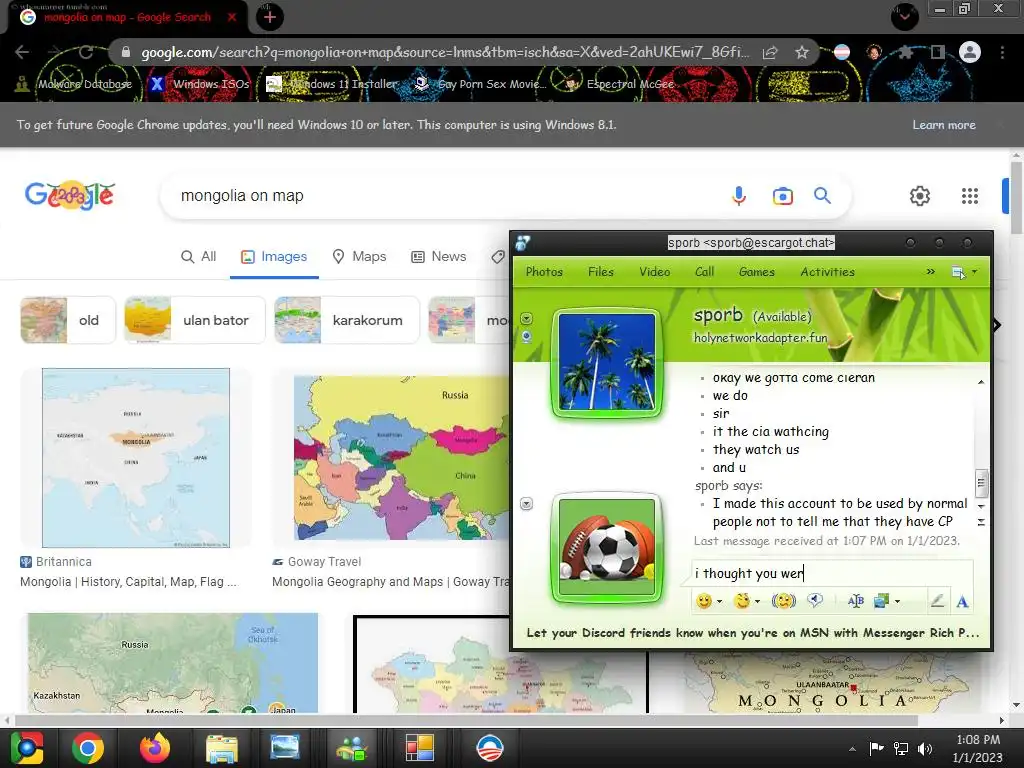Image resolution: width=1024 pixels, height=768 pixels.
Task: Click the Google doodle logo
Action: pyautogui.click(x=70, y=195)
